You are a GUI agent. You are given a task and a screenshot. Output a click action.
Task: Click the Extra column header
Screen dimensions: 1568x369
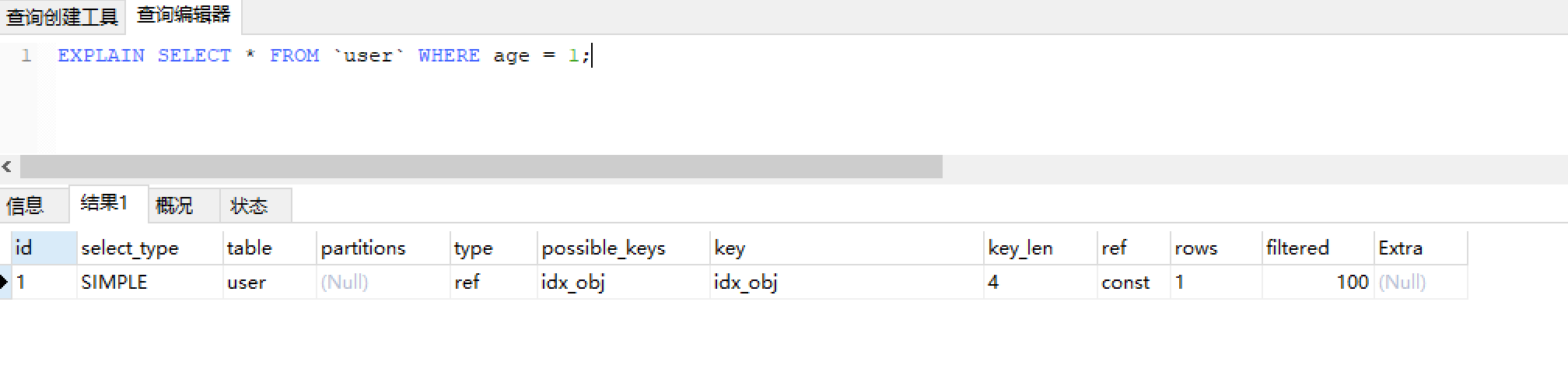click(x=1400, y=248)
